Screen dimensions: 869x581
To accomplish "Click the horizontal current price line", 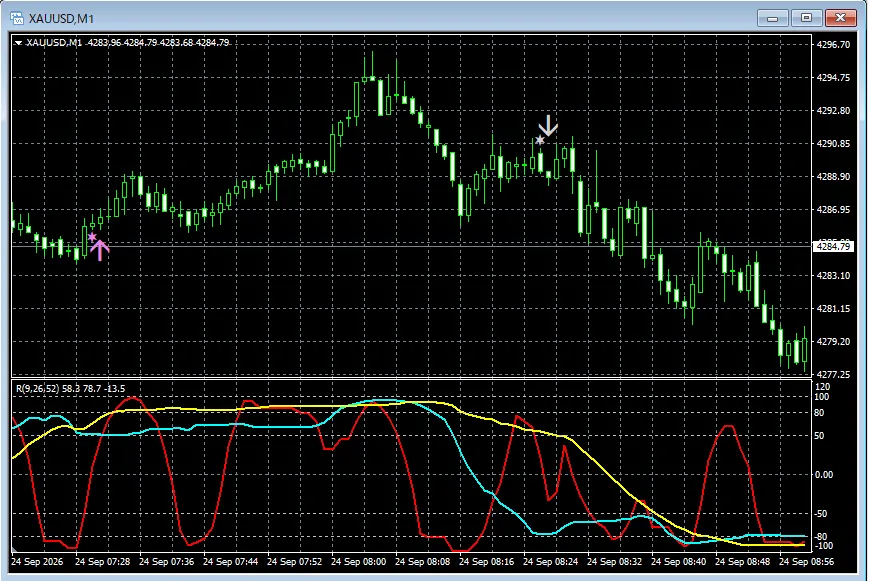I will click(411, 245).
